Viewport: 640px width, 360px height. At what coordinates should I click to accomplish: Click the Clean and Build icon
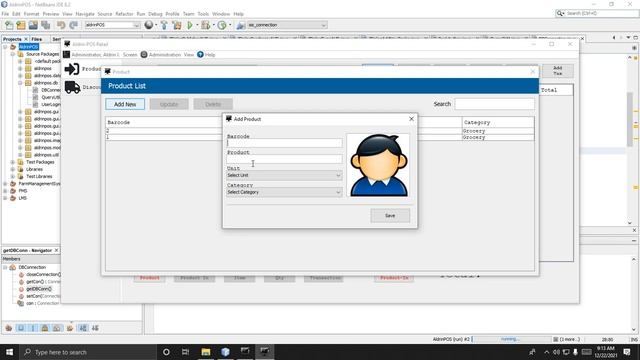tap(177, 25)
